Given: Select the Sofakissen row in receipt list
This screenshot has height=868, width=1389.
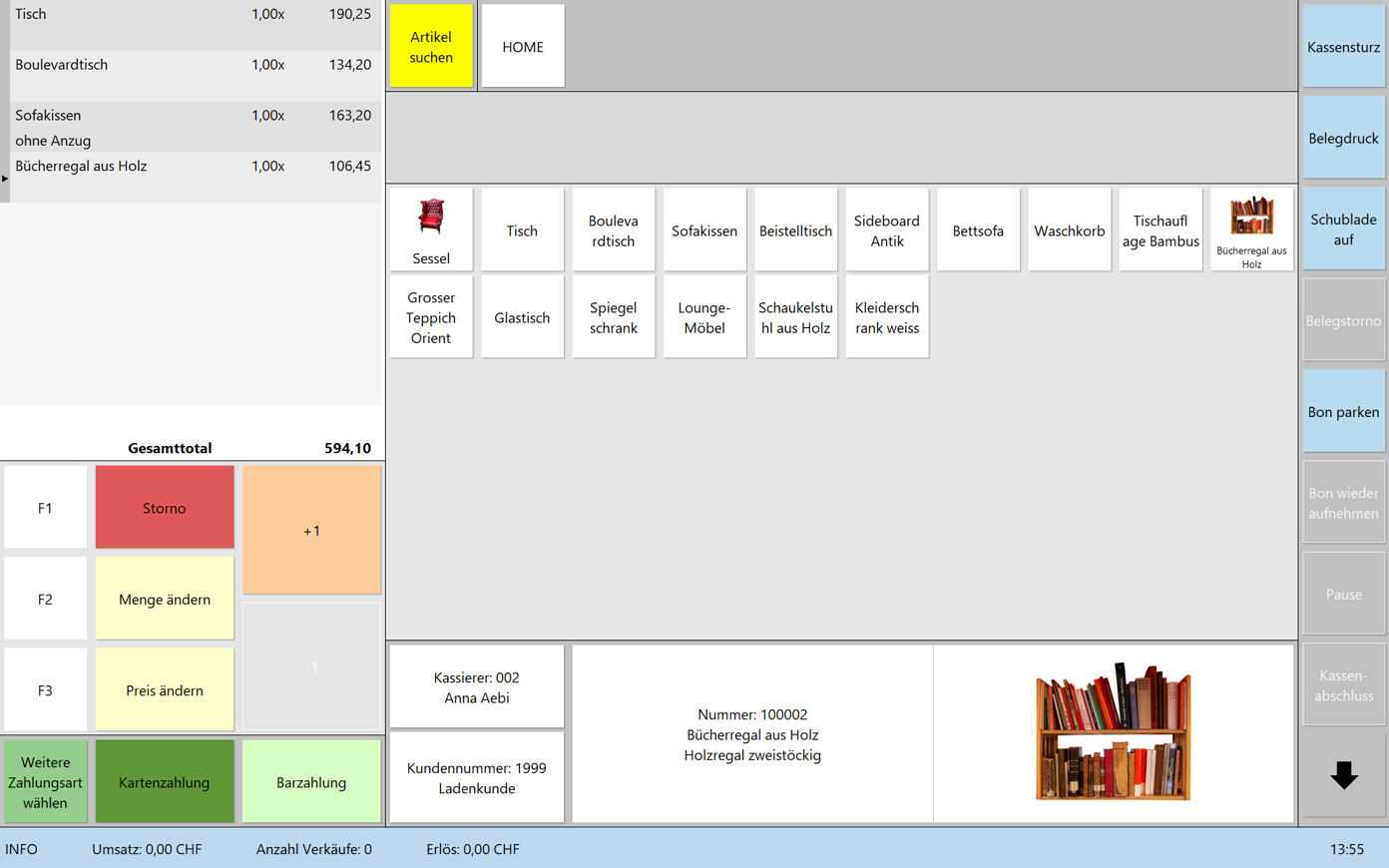Looking at the screenshot, I should pyautogui.click(x=190, y=127).
